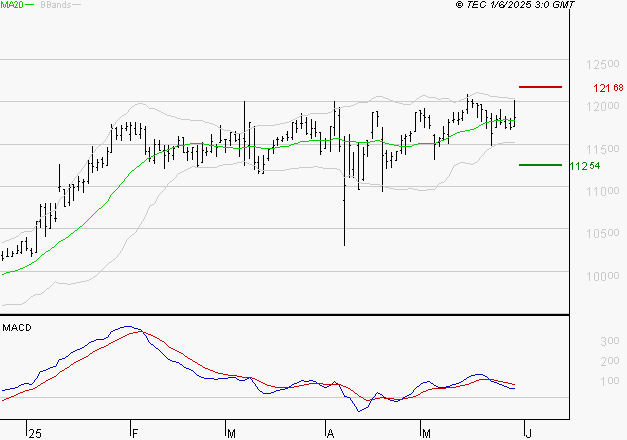Click the green MA20 legend line swatch
627x440 pixels.
pyautogui.click(x=29, y=5)
